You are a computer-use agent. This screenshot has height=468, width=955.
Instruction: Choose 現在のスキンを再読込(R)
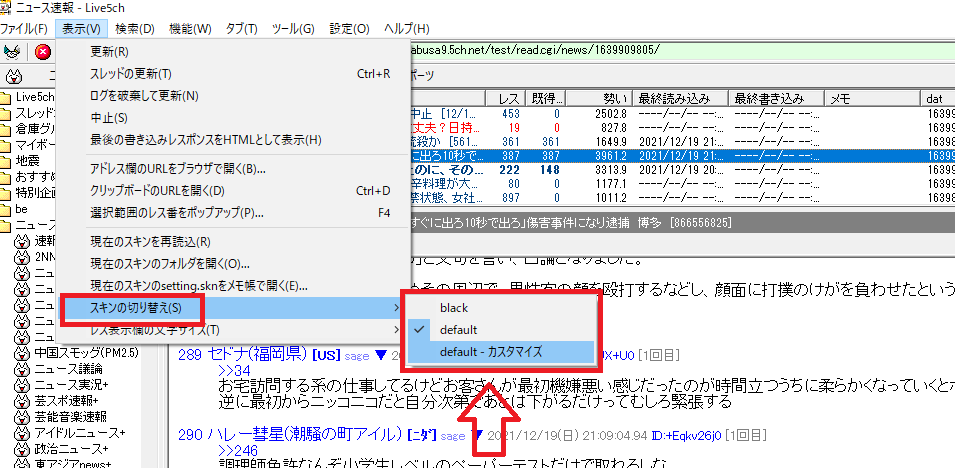233,242
